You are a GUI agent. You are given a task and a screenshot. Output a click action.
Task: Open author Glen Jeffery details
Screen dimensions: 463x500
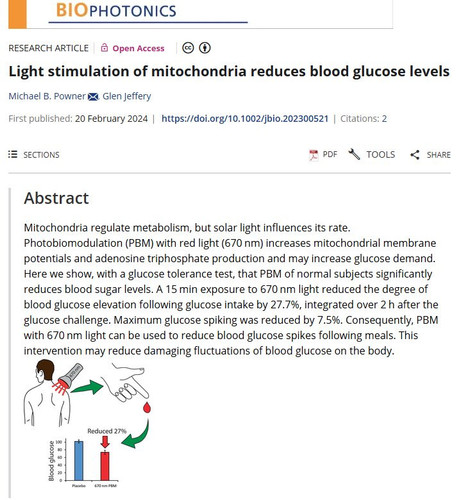pos(127,96)
